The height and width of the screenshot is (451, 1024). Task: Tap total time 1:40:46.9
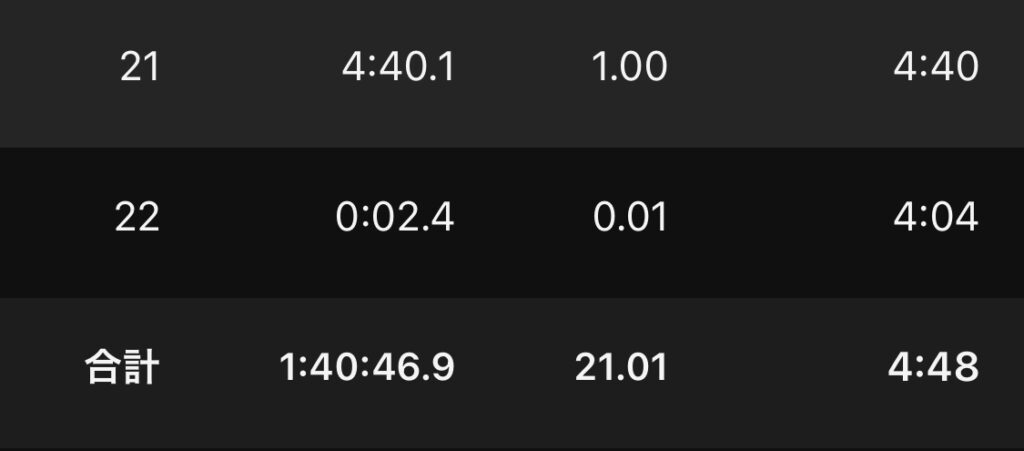(x=366, y=367)
